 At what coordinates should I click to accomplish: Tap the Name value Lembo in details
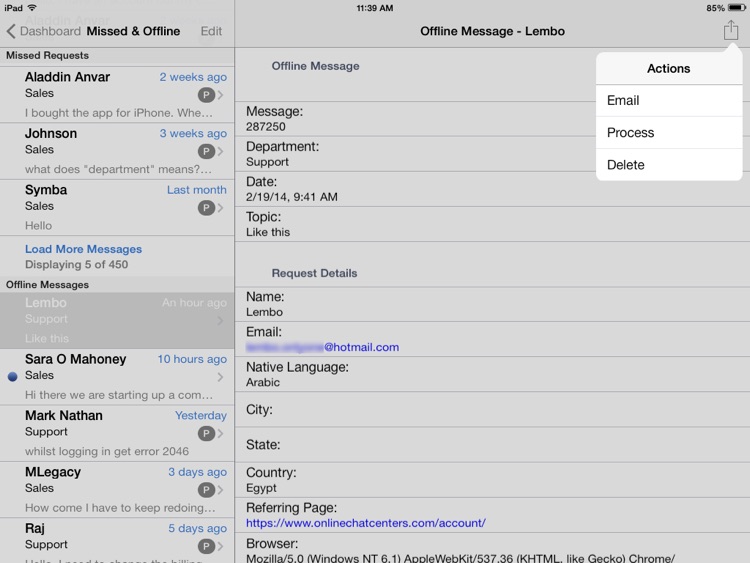pyautogui.click(x=265, y=312)
